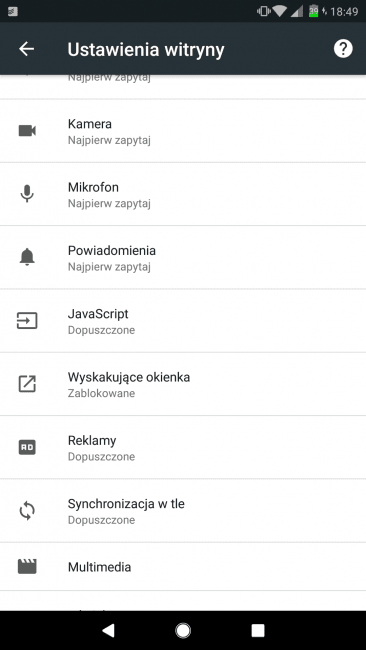
Task: Tap the recent apps square button
Action: (258, 631)
